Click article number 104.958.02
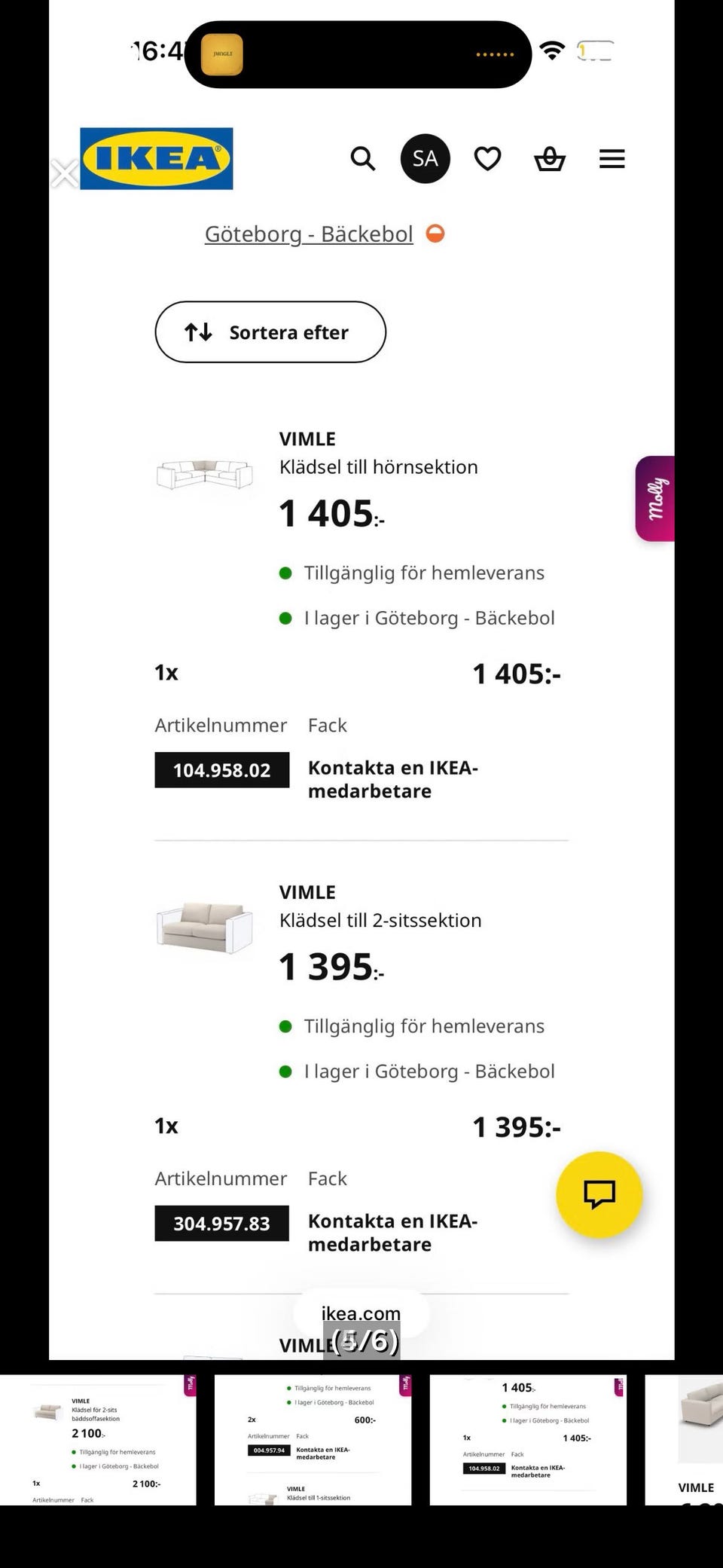Screen dimensions: 723x1568 [x=222, y=770]
